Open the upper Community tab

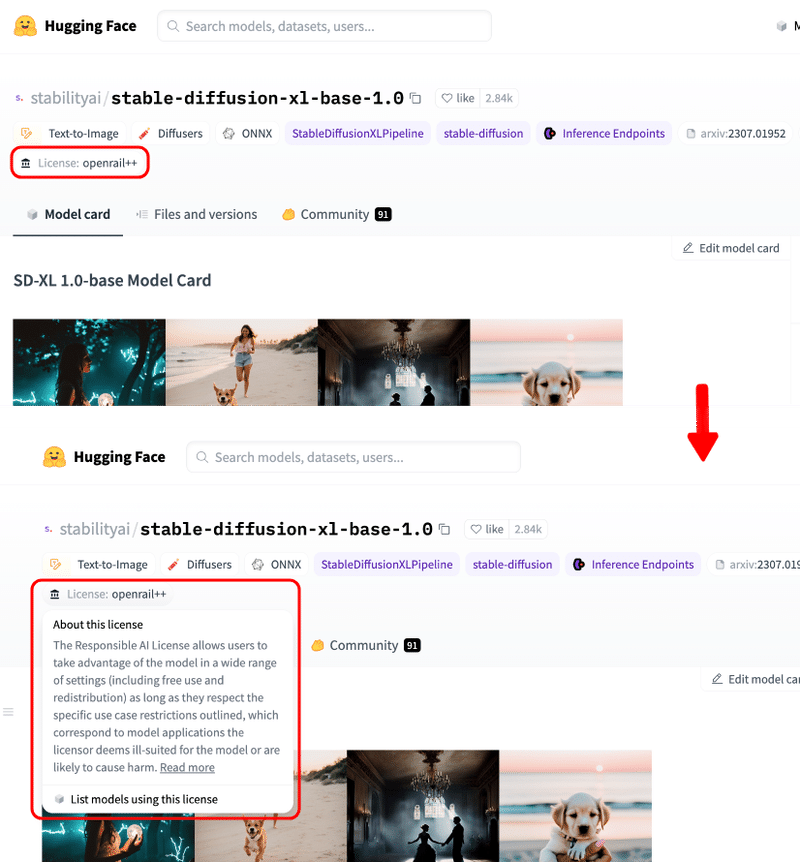coord(336,214)
